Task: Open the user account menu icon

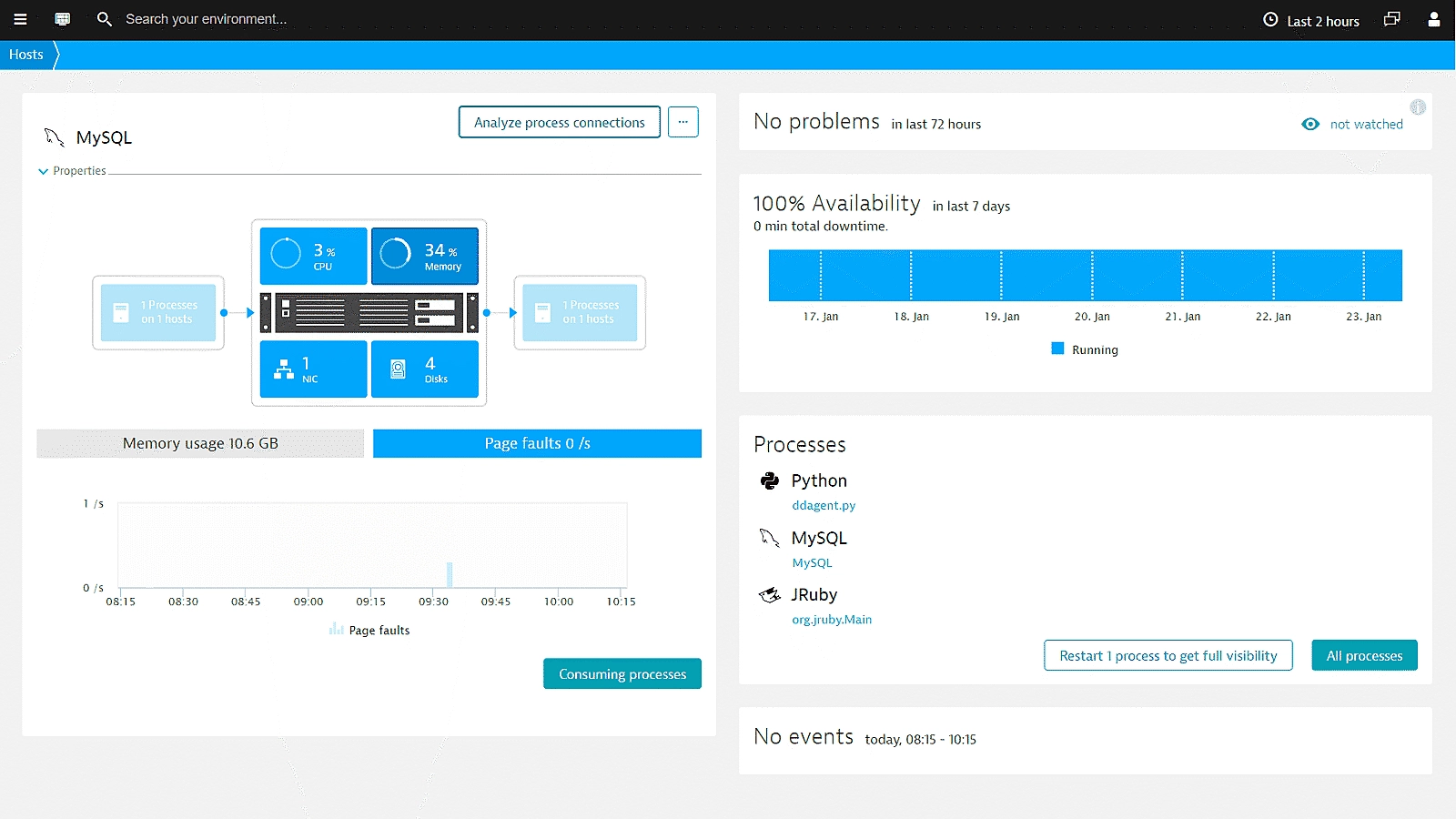Action: click(x=1434, y=19)
